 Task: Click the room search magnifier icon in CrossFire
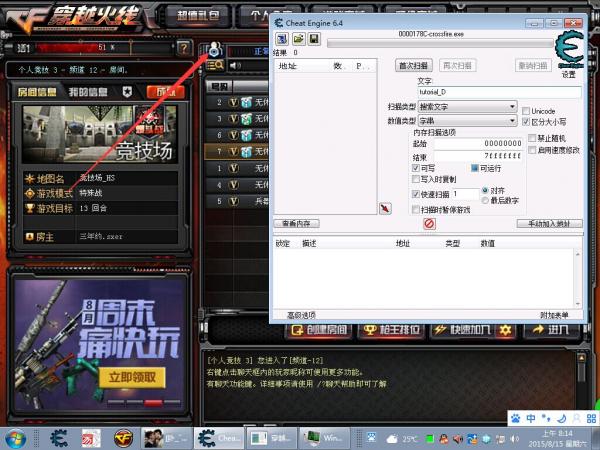tap(215, 65)
